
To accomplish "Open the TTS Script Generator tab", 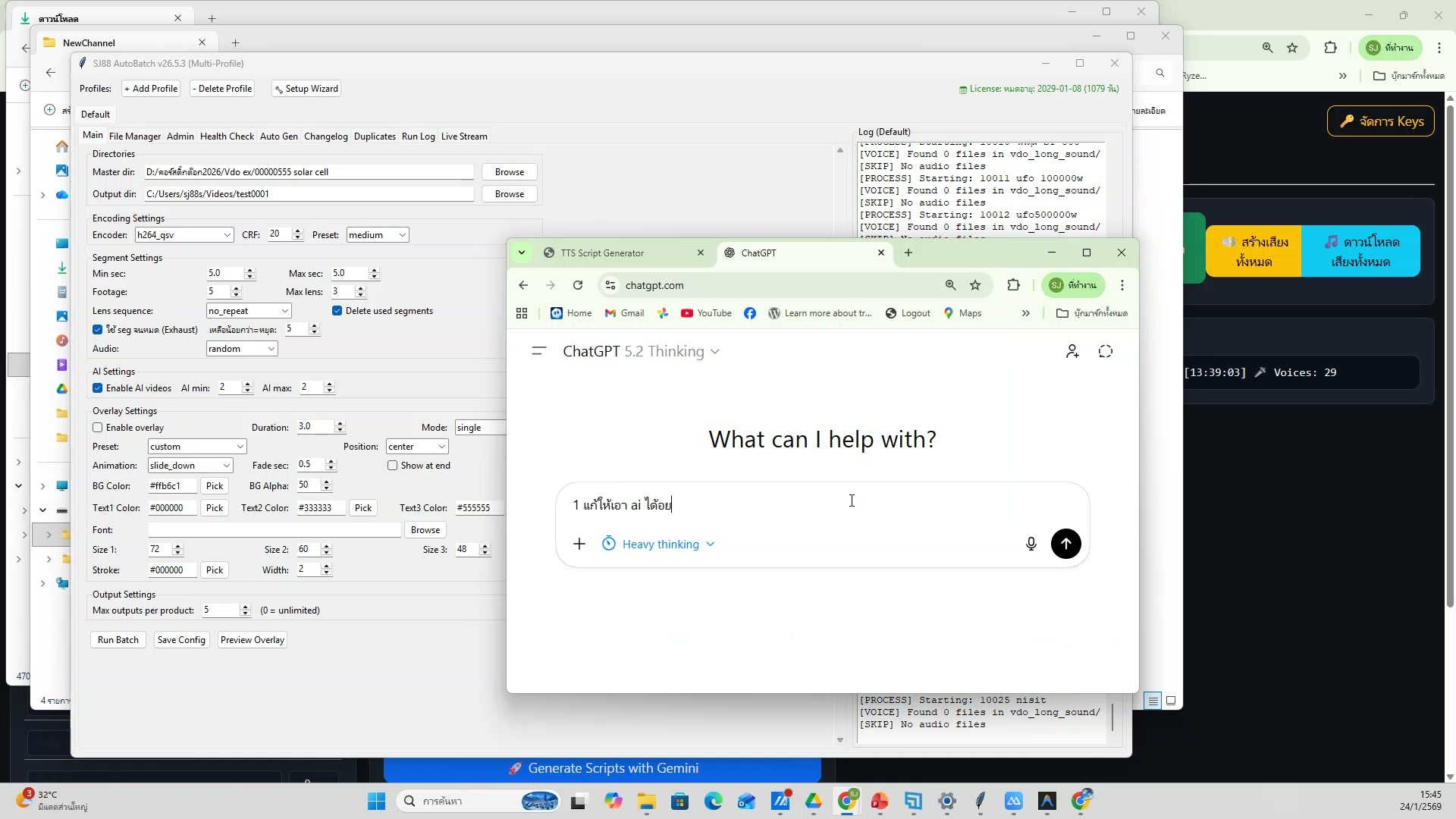I will tap(602, 253).
